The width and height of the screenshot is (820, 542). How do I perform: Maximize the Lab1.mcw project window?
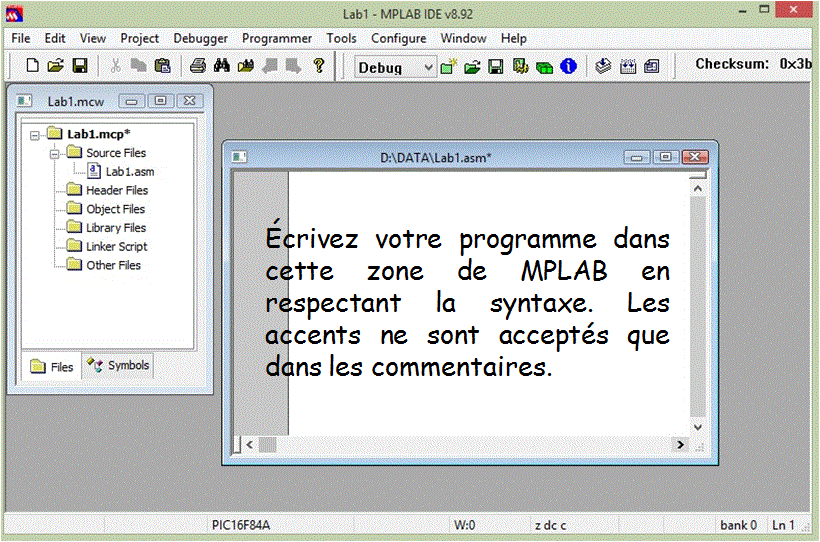[160, 101]
